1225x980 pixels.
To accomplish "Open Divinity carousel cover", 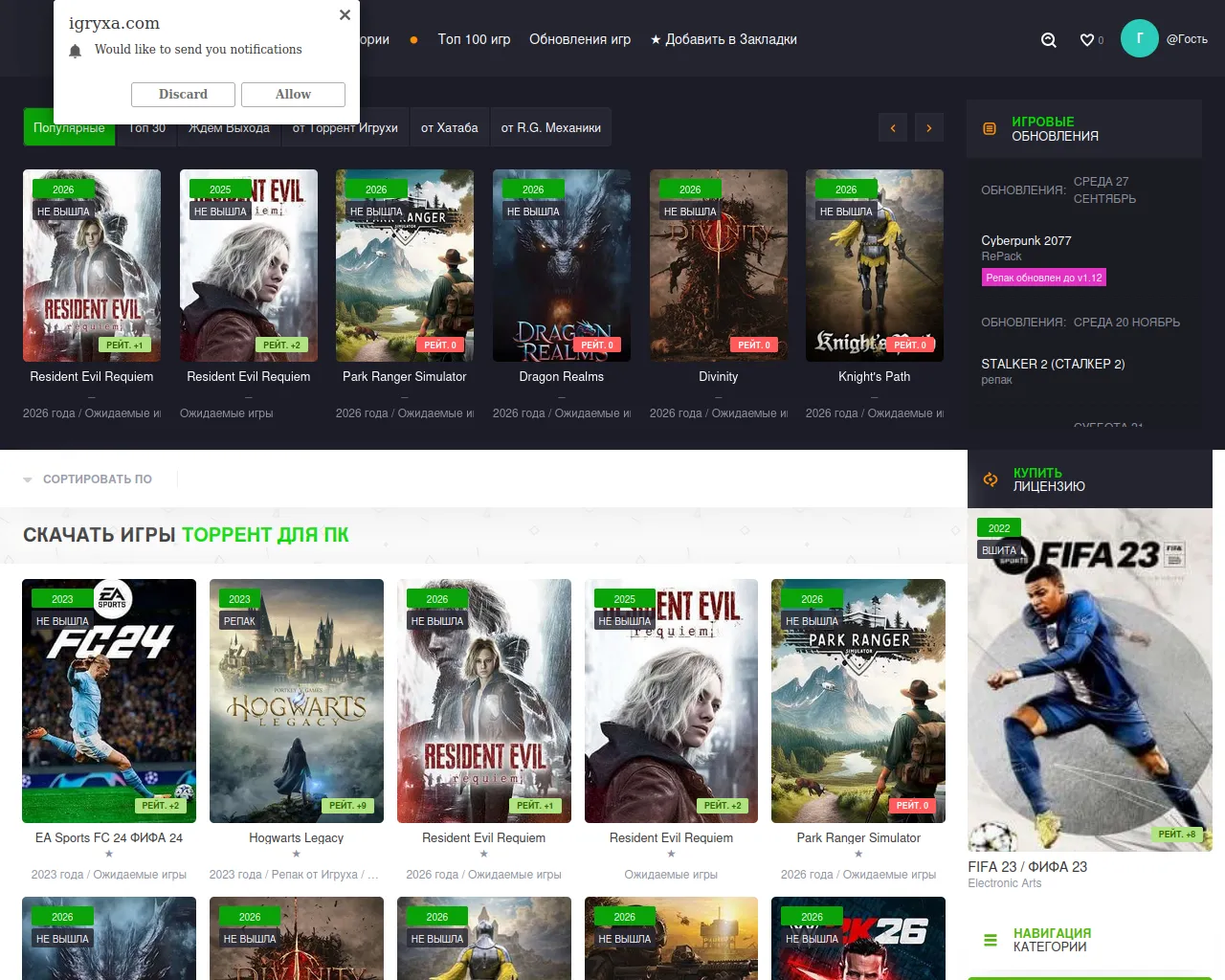I will click(719, 266).
